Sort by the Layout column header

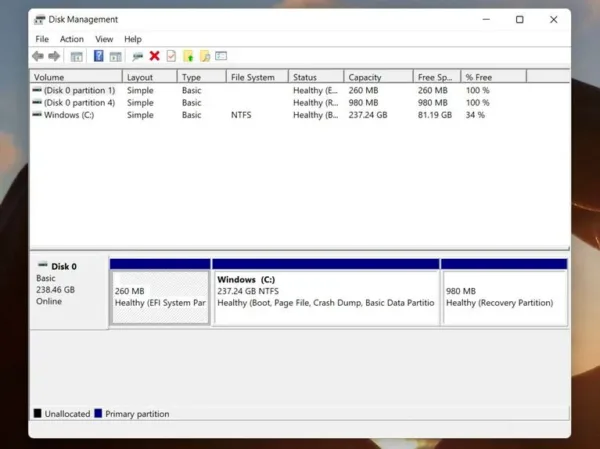click(x=150, y=77)
